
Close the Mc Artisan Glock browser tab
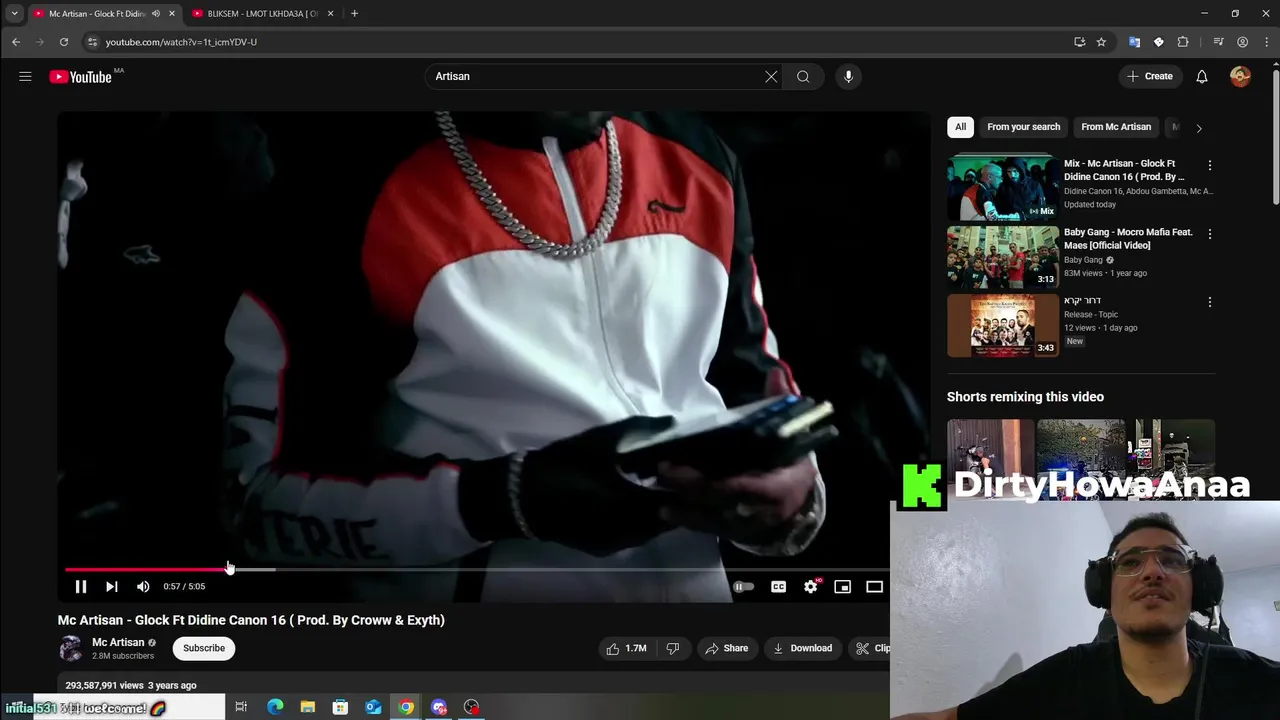click(172, 14)
